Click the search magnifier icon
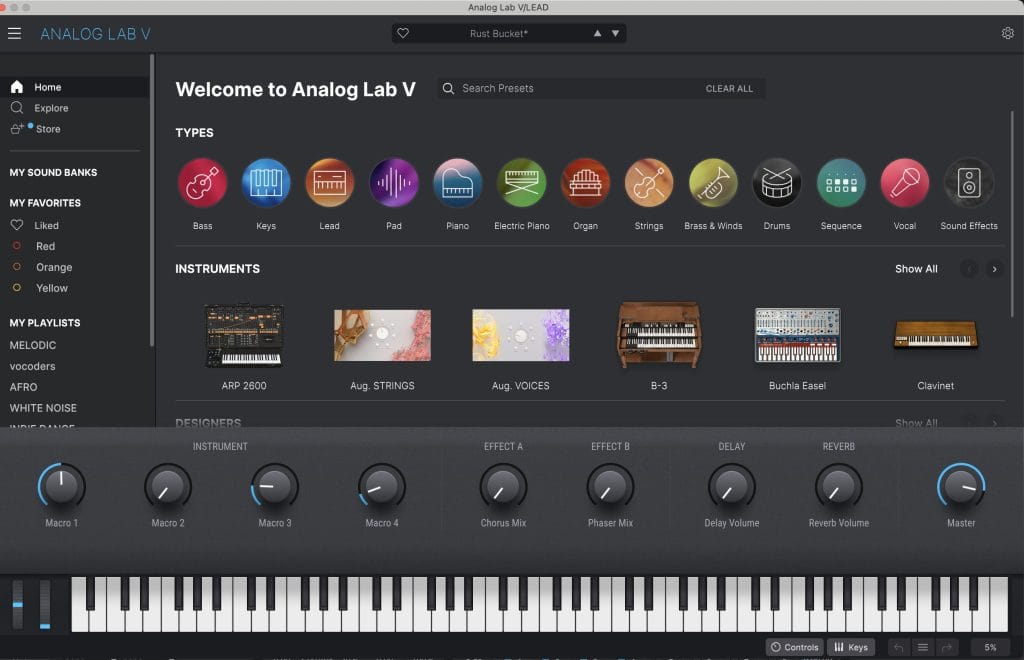Screen dimensions: 1024x660 pos(448,88)
